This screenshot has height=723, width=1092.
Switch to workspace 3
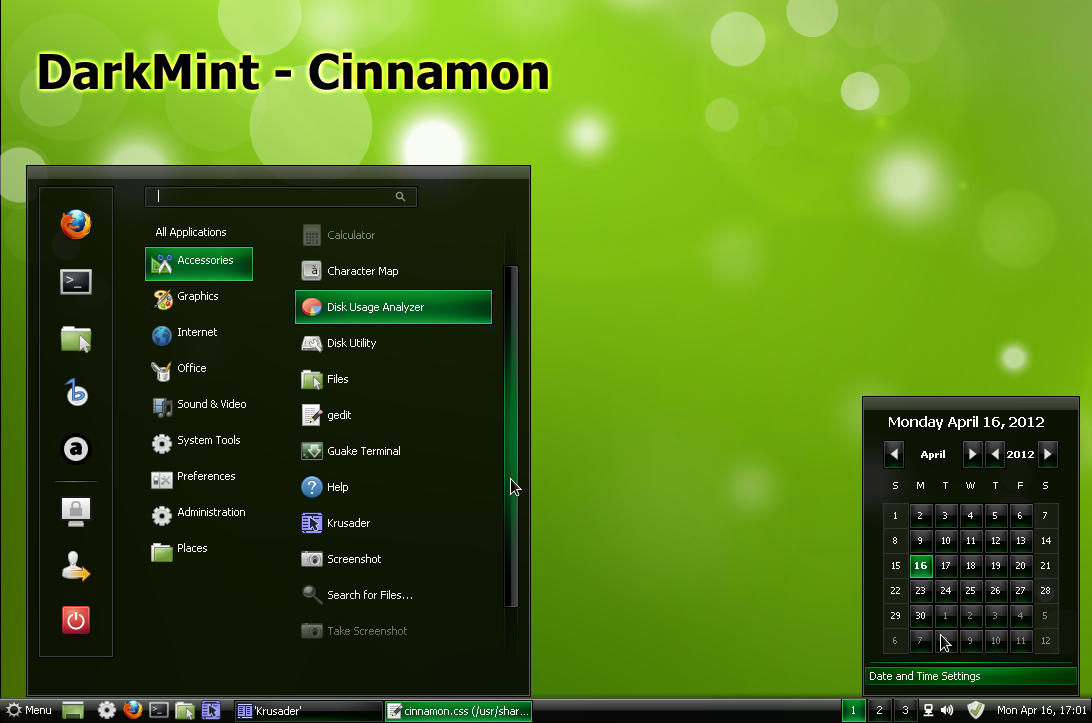pyautogui.click(x=905, y=710)
